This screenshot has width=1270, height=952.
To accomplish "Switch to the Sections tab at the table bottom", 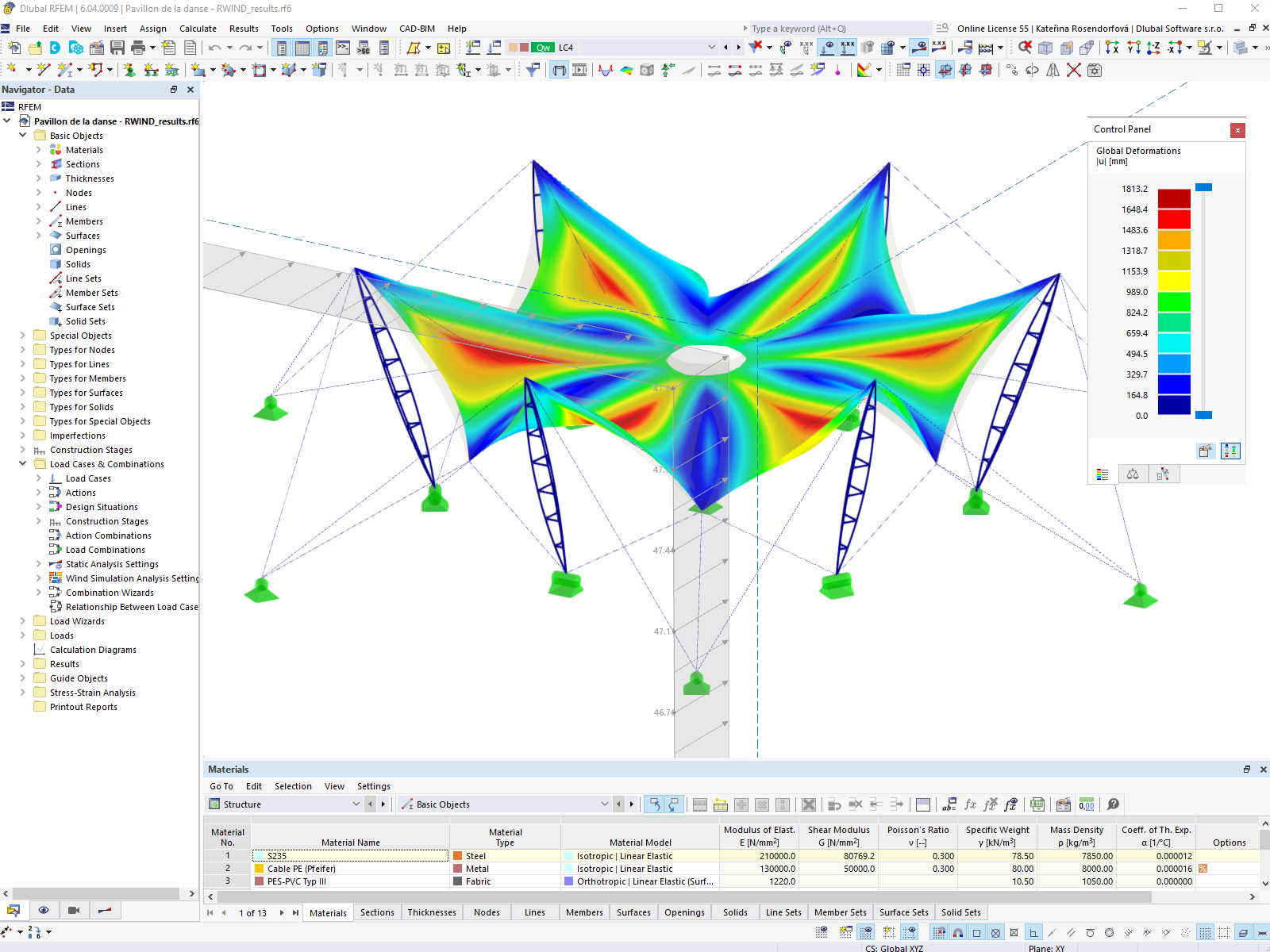I will pyautogui.click(x=377, y=912).
